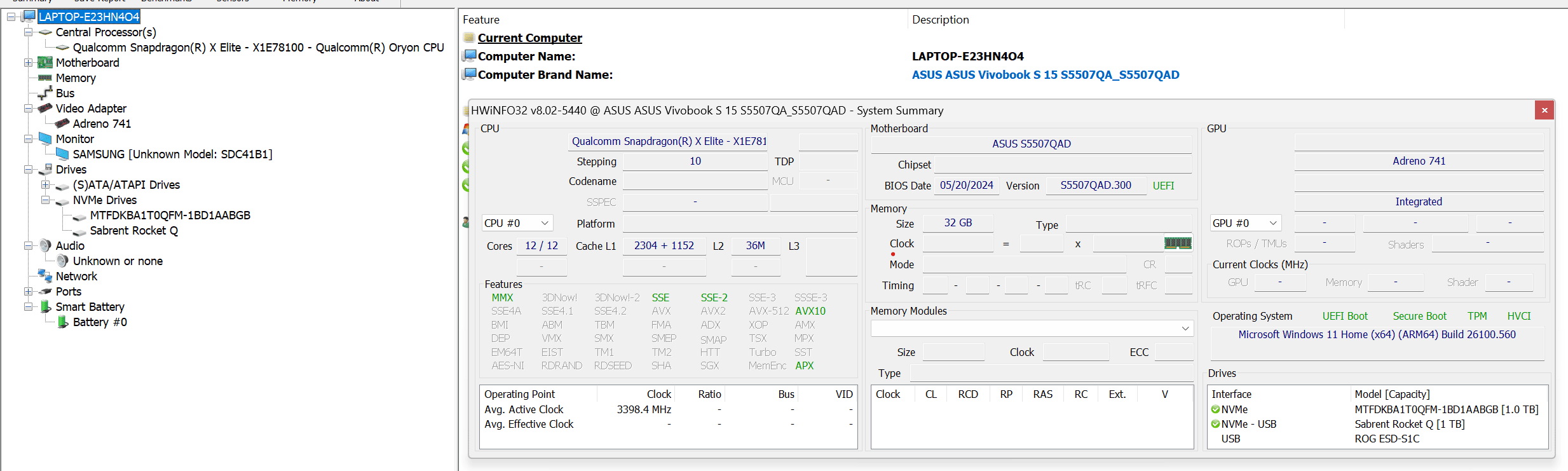Open the Memory Modules dropdown list
Screen dimensions: 1568x471
tap(1032, 328)
